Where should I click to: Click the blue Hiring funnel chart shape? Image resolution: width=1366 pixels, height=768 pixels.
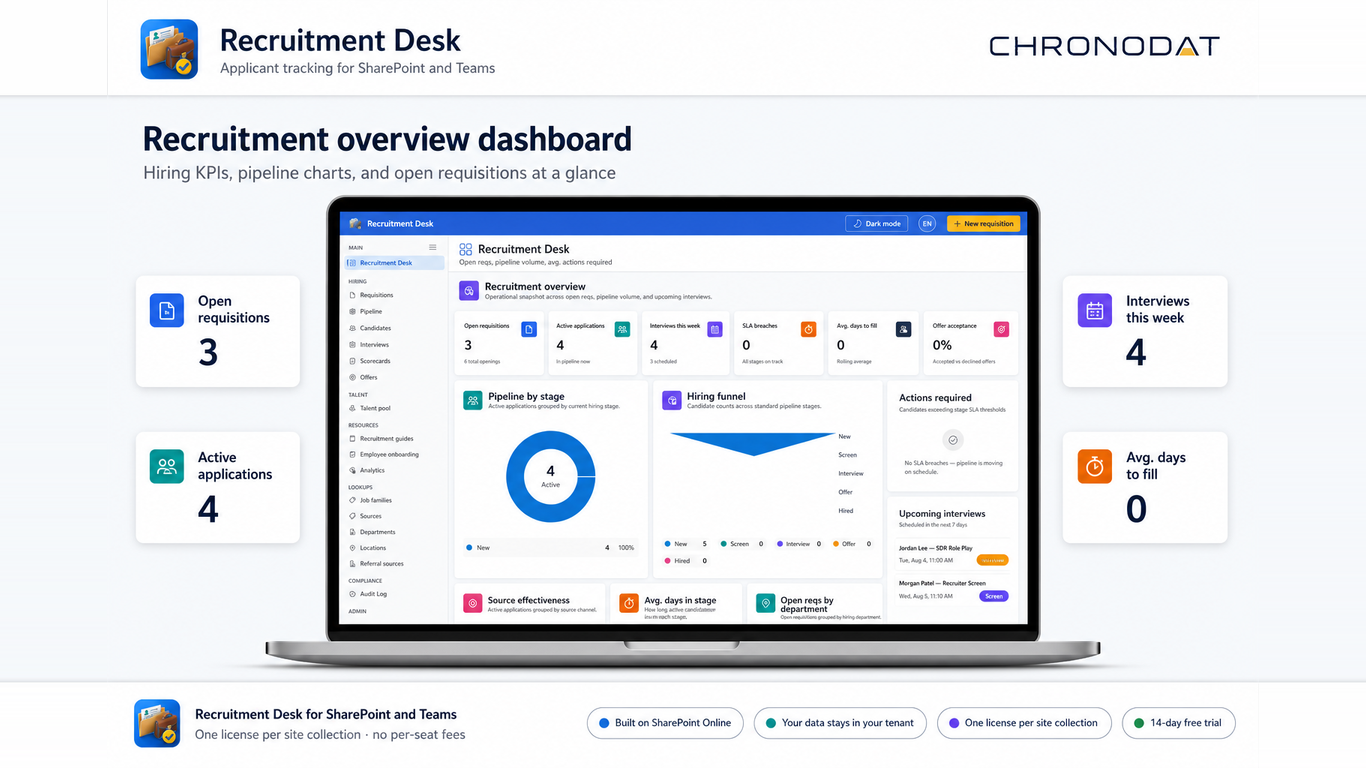pyautogui.click(x=752, y=444)
